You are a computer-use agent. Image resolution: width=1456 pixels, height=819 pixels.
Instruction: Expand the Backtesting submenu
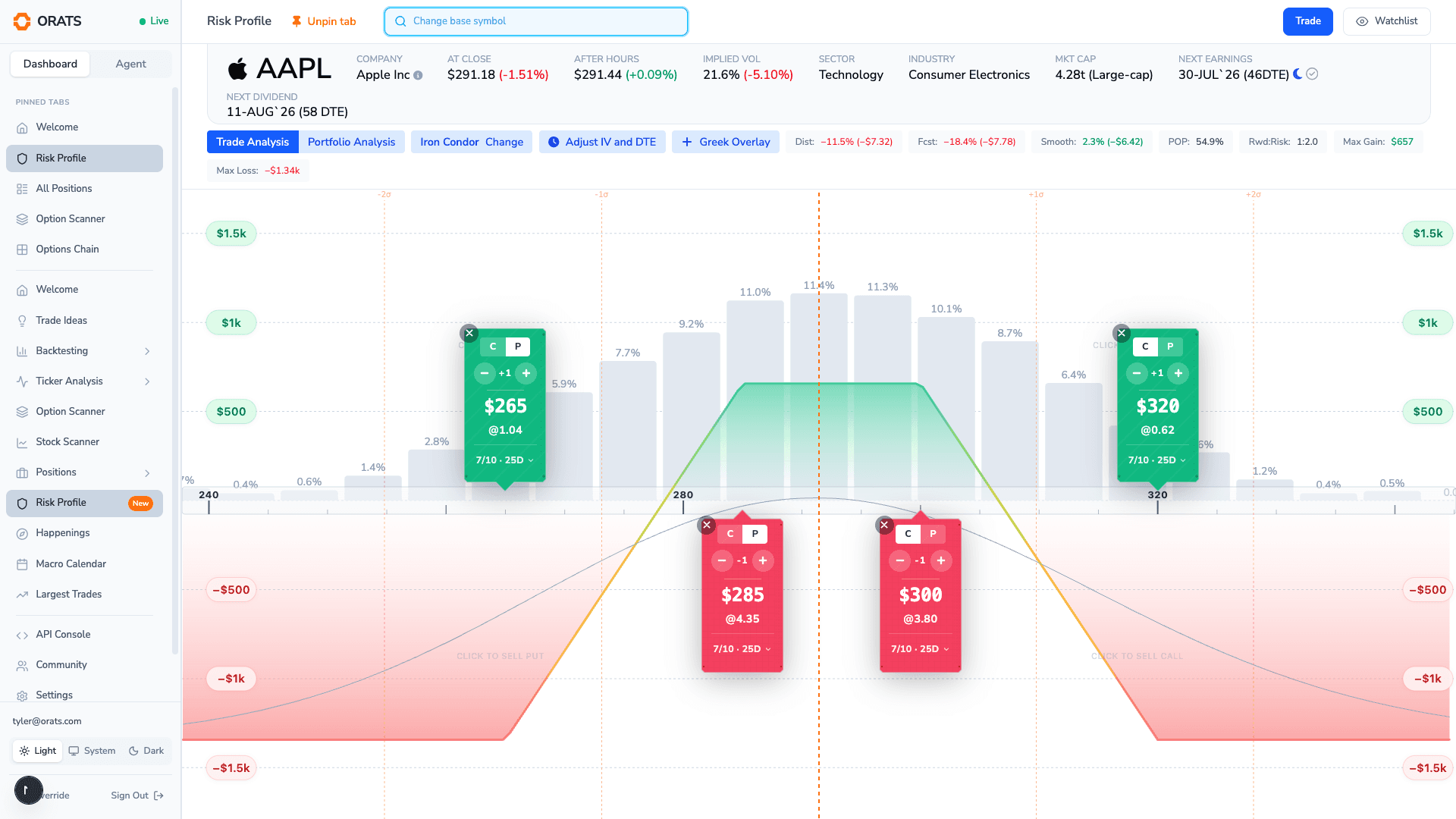147,351
